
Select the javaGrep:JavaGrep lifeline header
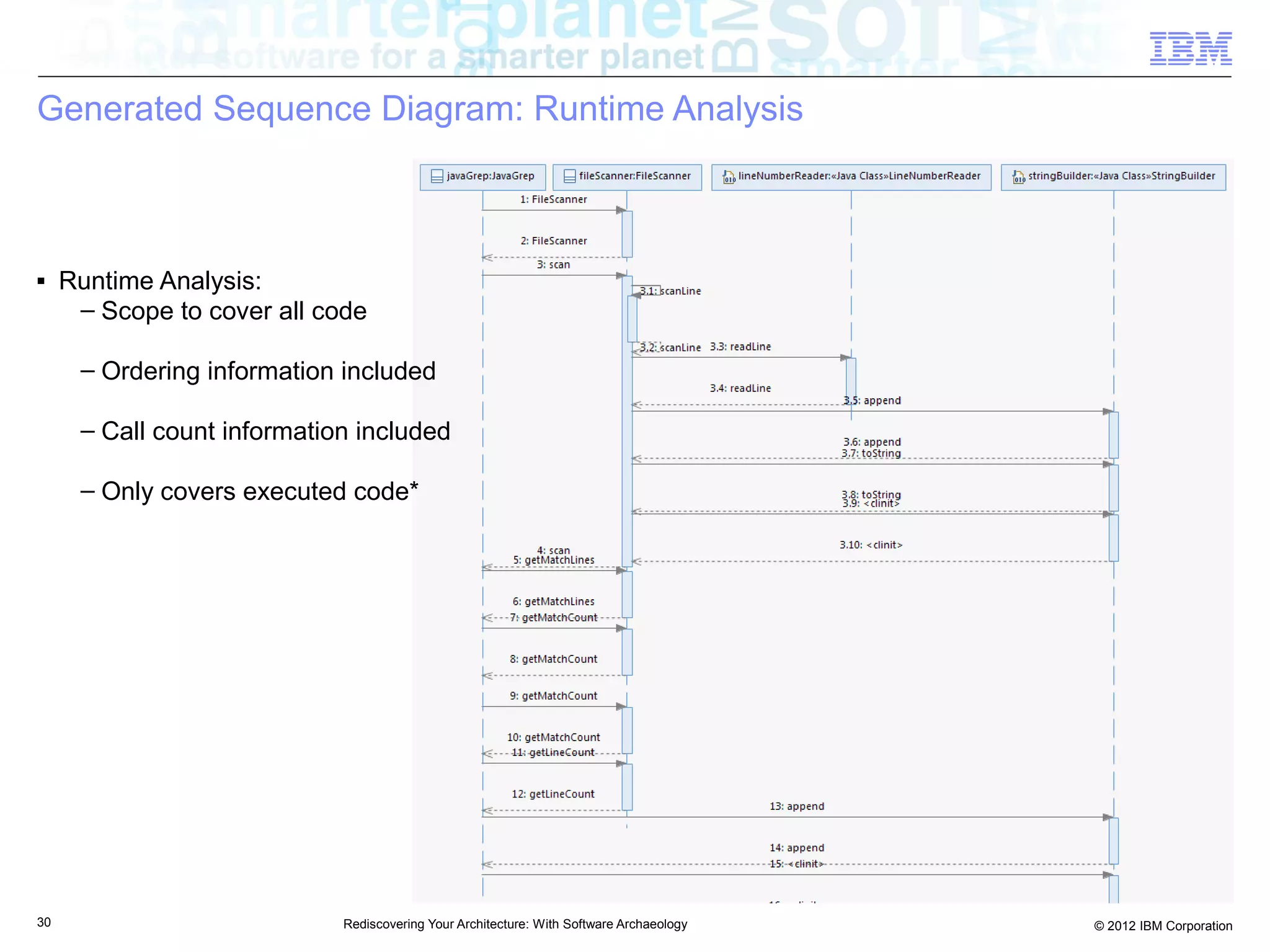482,177
